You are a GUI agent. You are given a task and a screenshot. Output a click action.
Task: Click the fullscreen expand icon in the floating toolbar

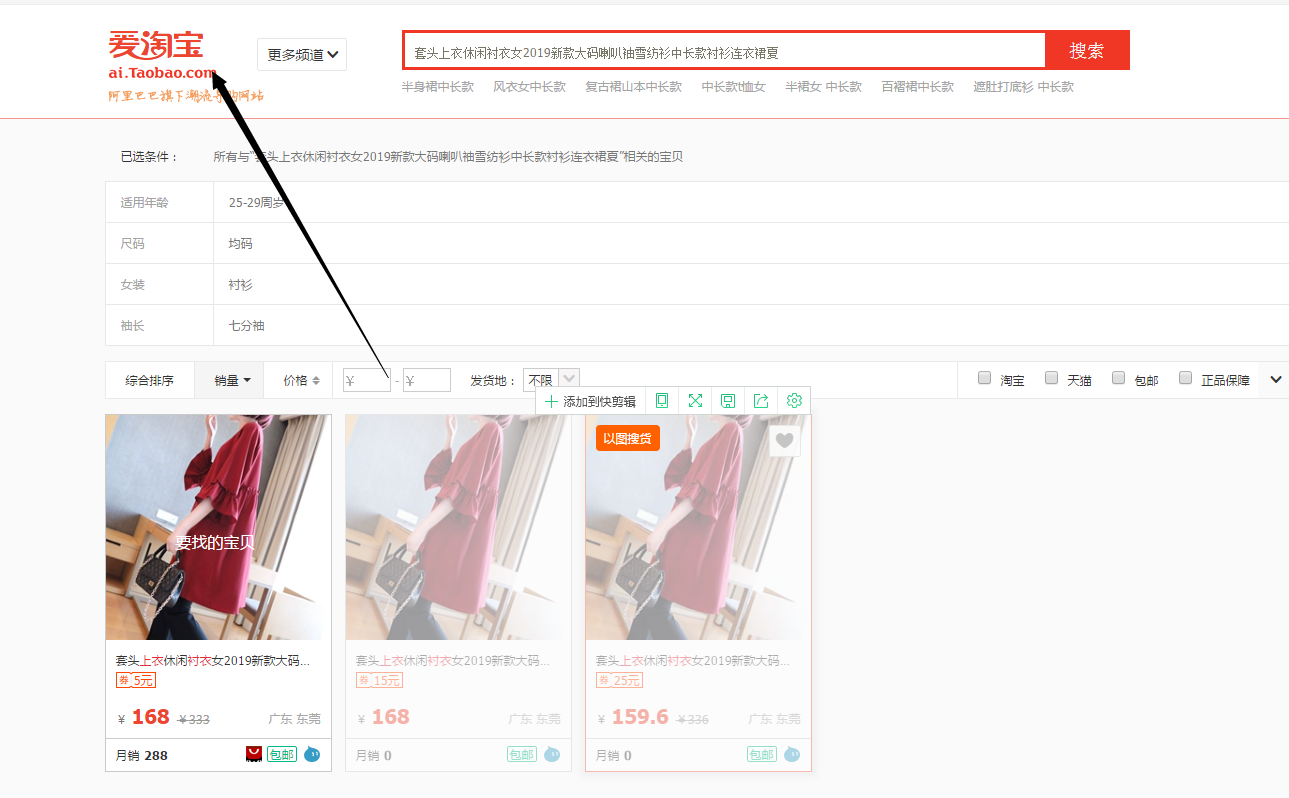(695, 401)
